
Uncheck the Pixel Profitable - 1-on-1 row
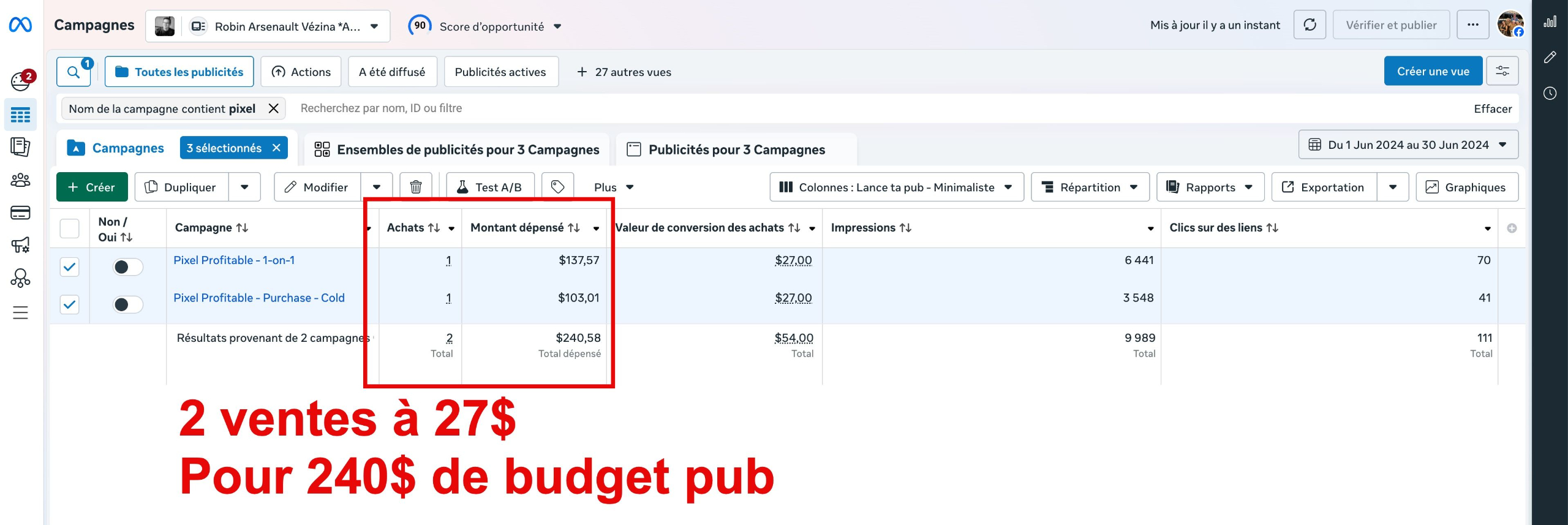coord(70,267)
